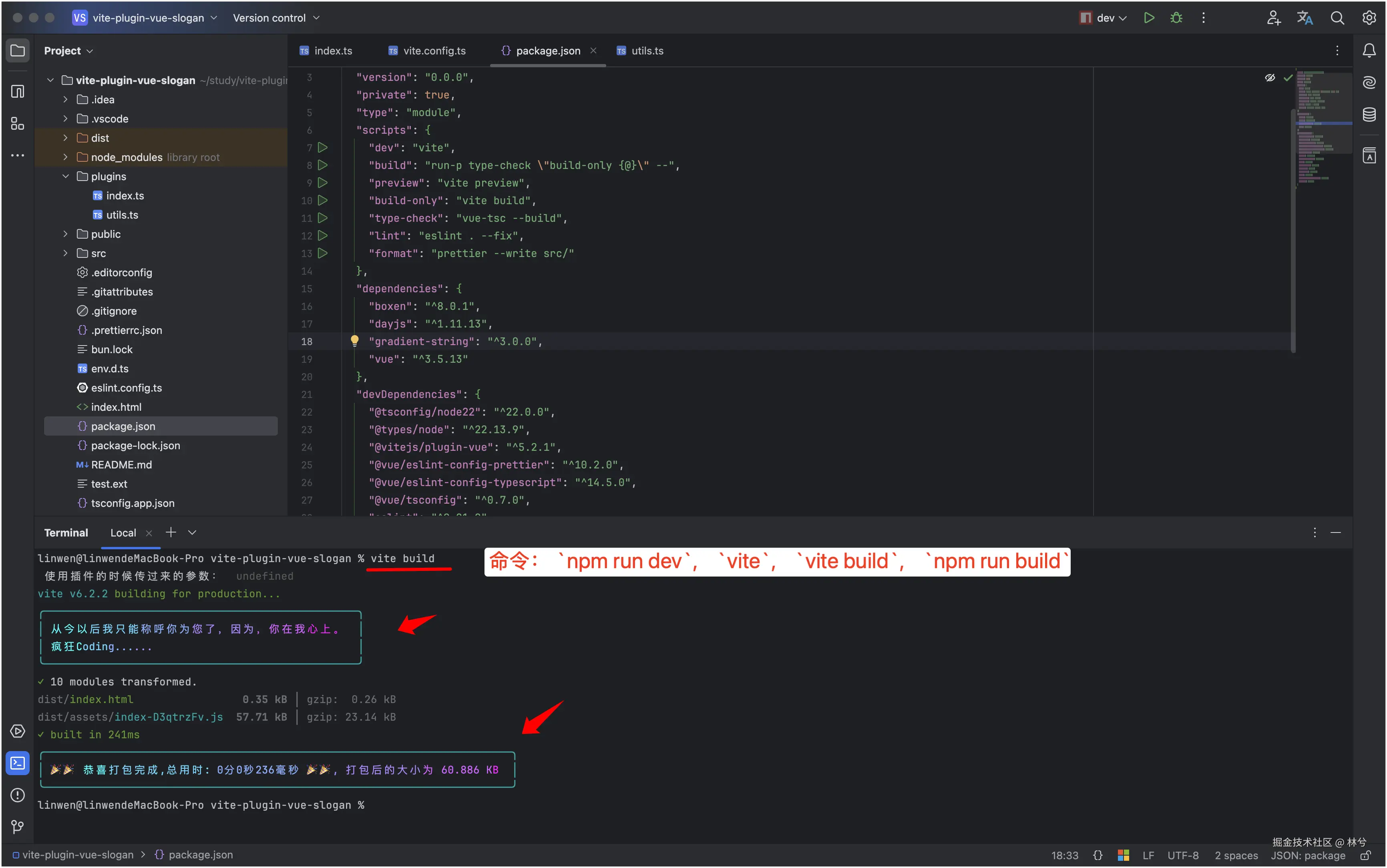Click the Debug bug icon in toolbar

(x=1176, y=18)
